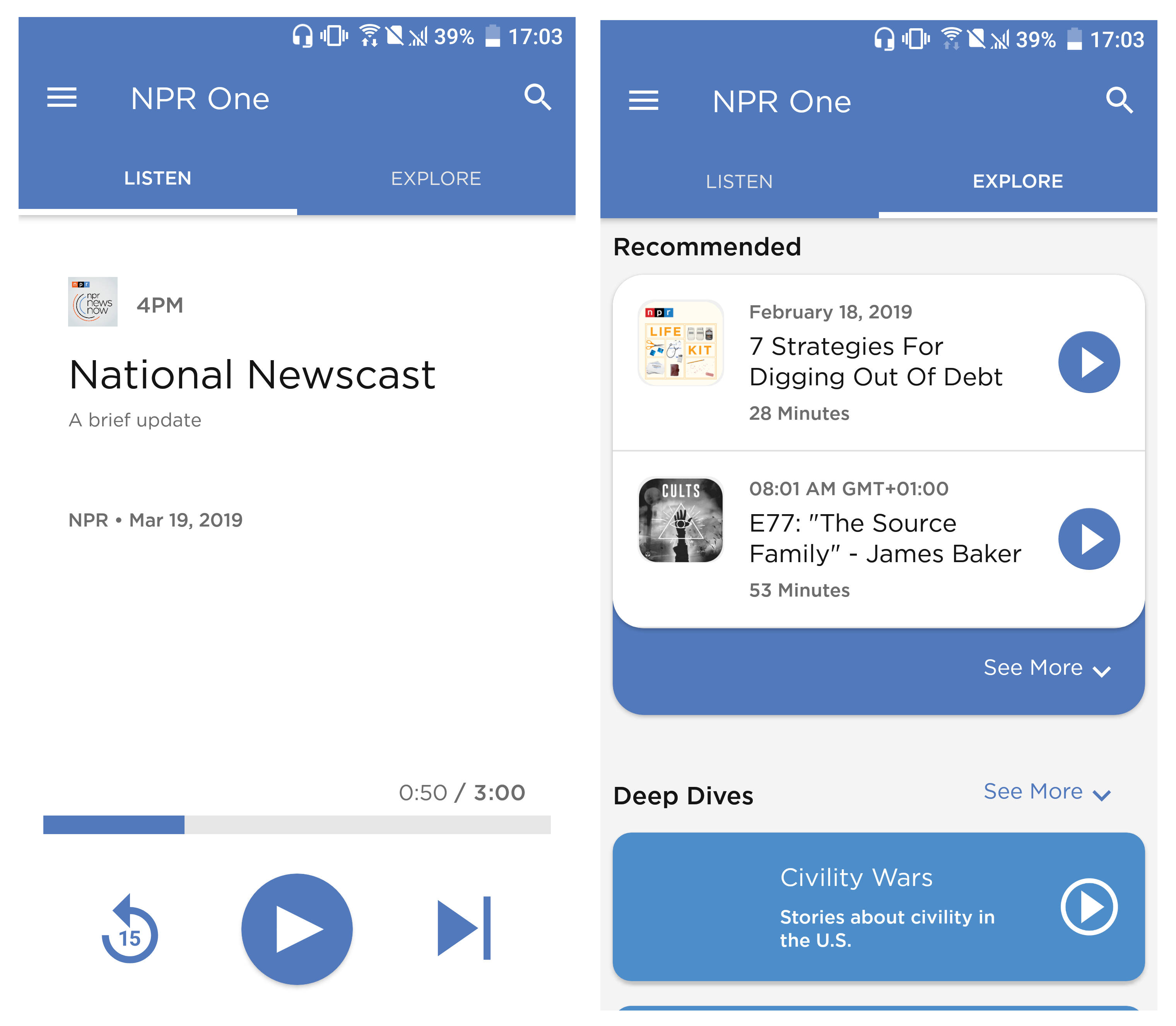Image resolution: width=1176 pixels, height=1026 pixels.
Task: Switch to the EXPLORE tab
Action: [x=436, y=178]
